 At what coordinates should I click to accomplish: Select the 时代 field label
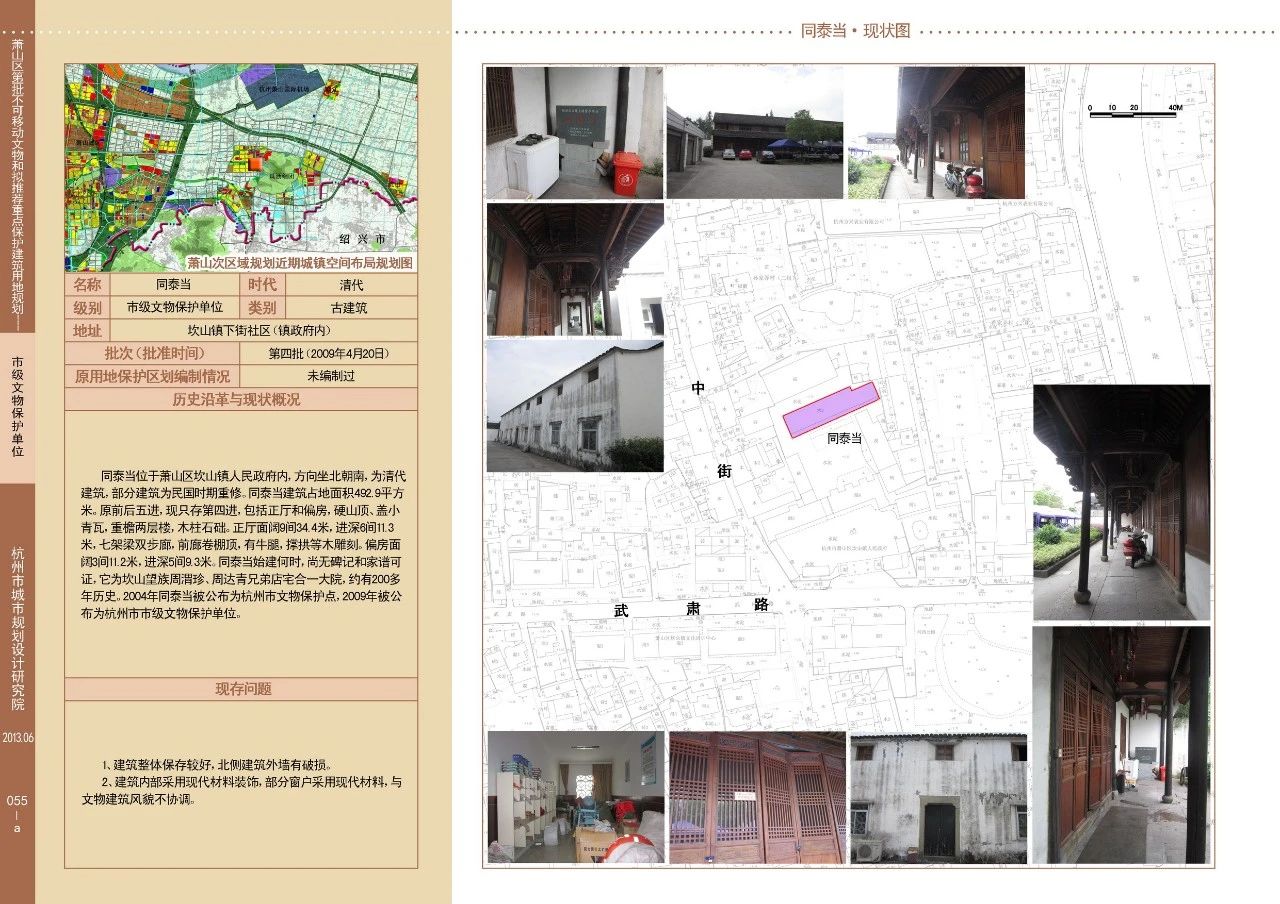pos(261,284)
